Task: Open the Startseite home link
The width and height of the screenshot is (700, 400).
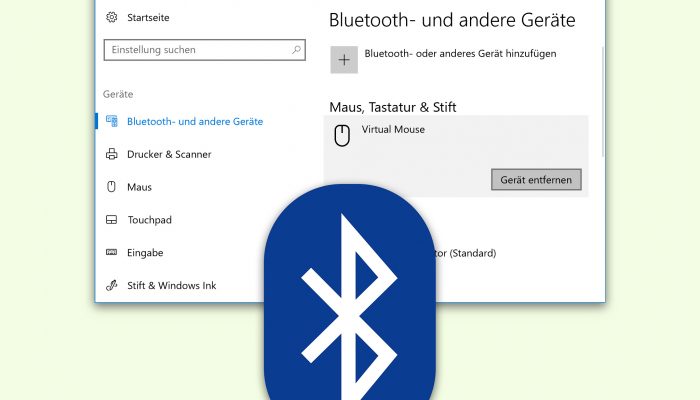Action: pos(148,17)
